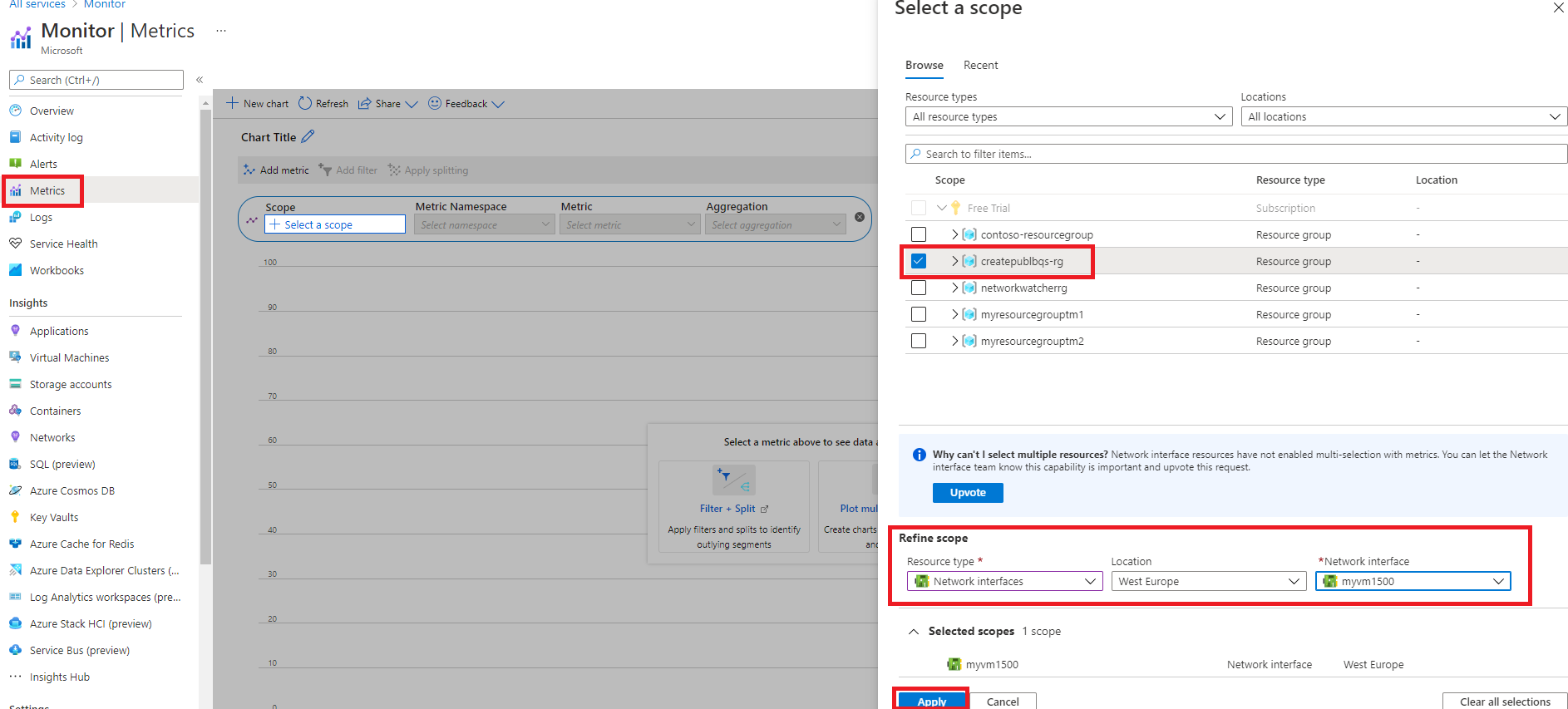Open All locations dropdown
Screen dimensions: 1568x709
(x=1404, y=117)
